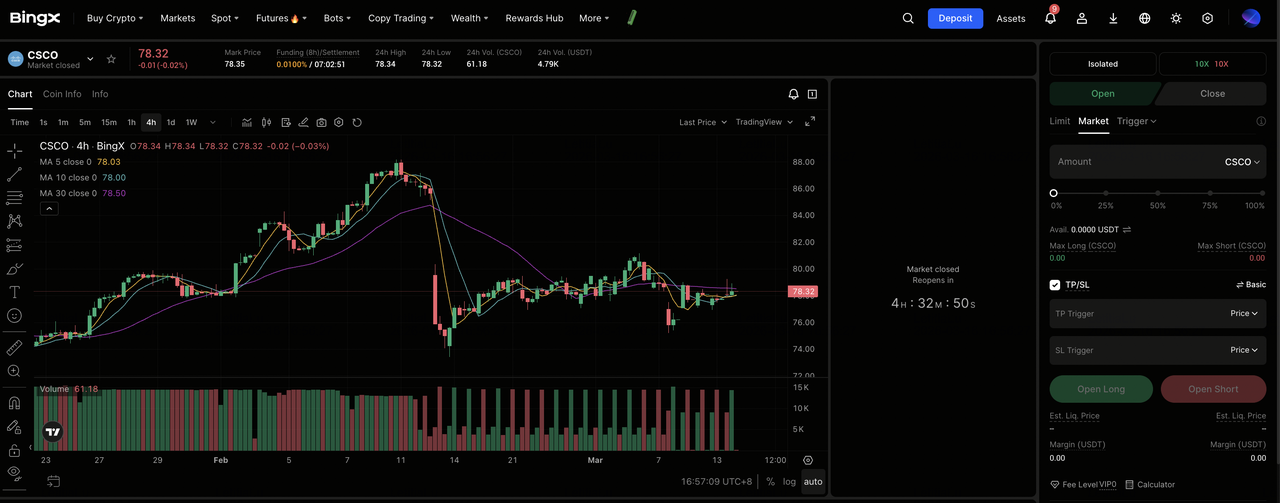Select the trend line drawing tool

pyautogui.click(x=15, y=174)
